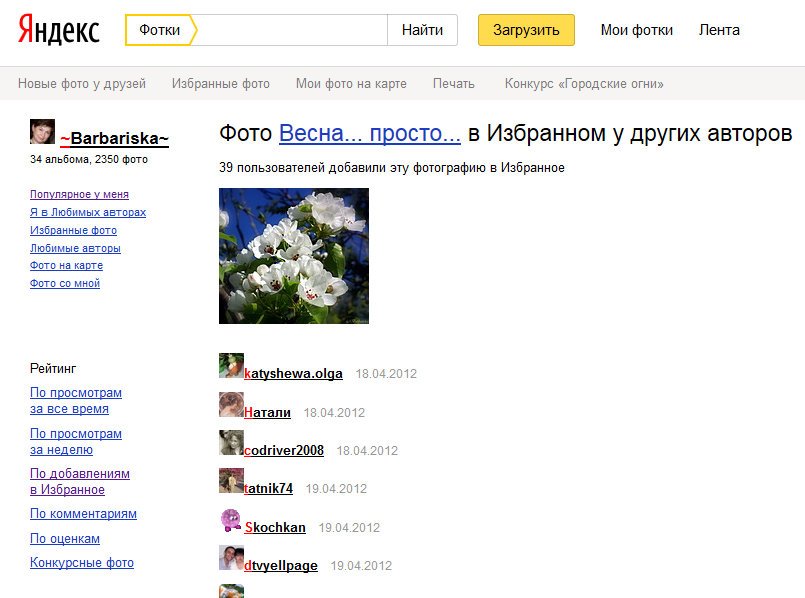Screen dimensions: 805x598
Task: Click date 19.04.2012 beside dtvyellpage
Action: [x=361, y=566]
